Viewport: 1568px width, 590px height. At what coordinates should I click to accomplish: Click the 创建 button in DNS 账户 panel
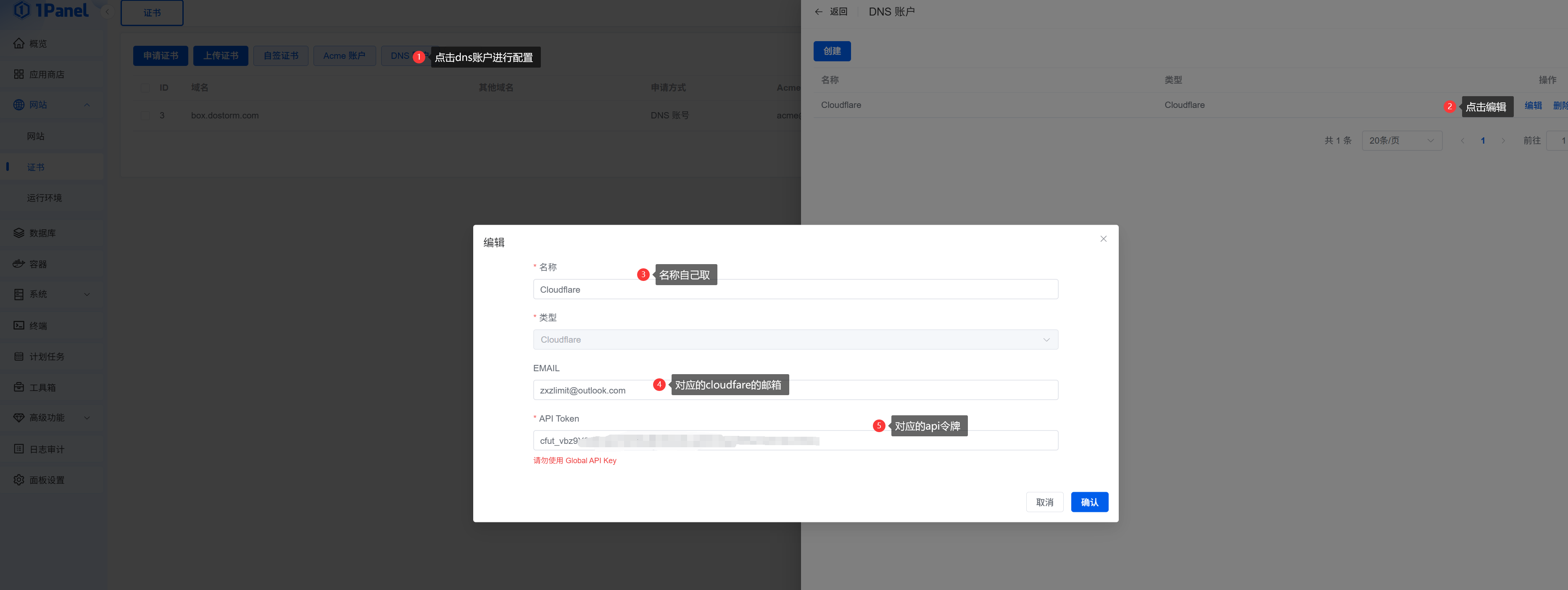[832, 51]
